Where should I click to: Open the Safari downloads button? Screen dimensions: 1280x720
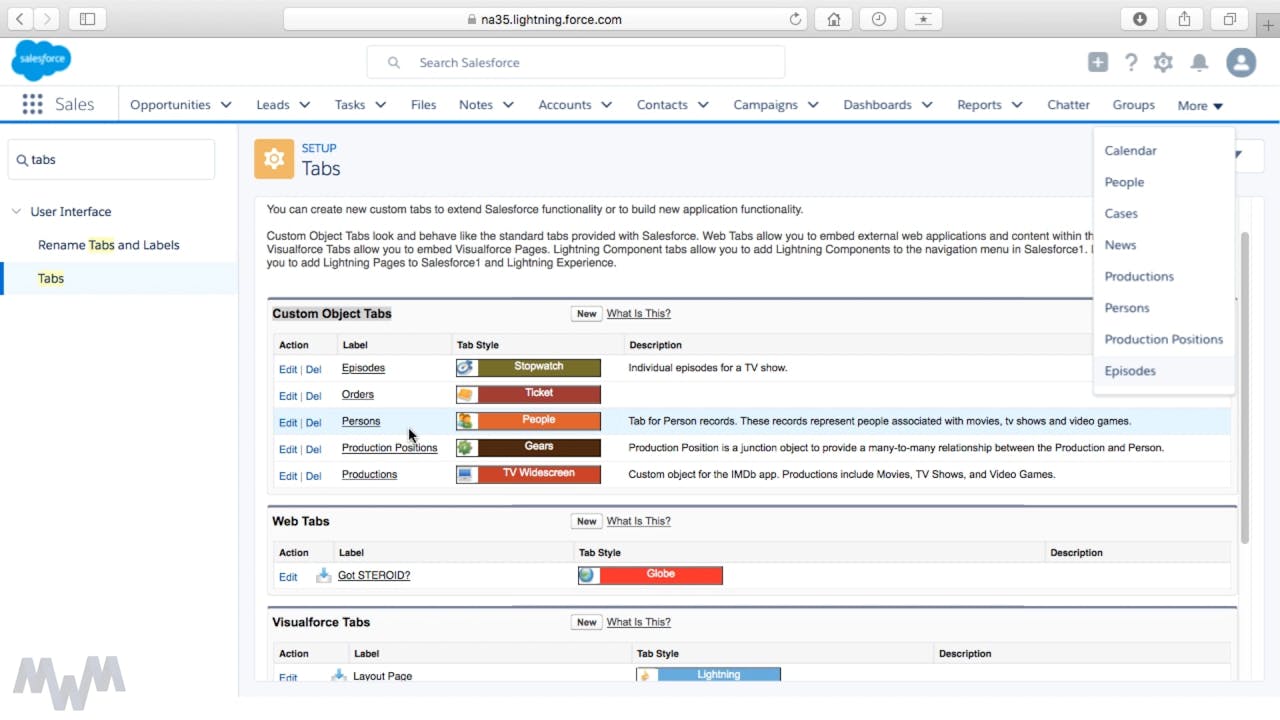pyautogui.click(x=1139, y=19)
